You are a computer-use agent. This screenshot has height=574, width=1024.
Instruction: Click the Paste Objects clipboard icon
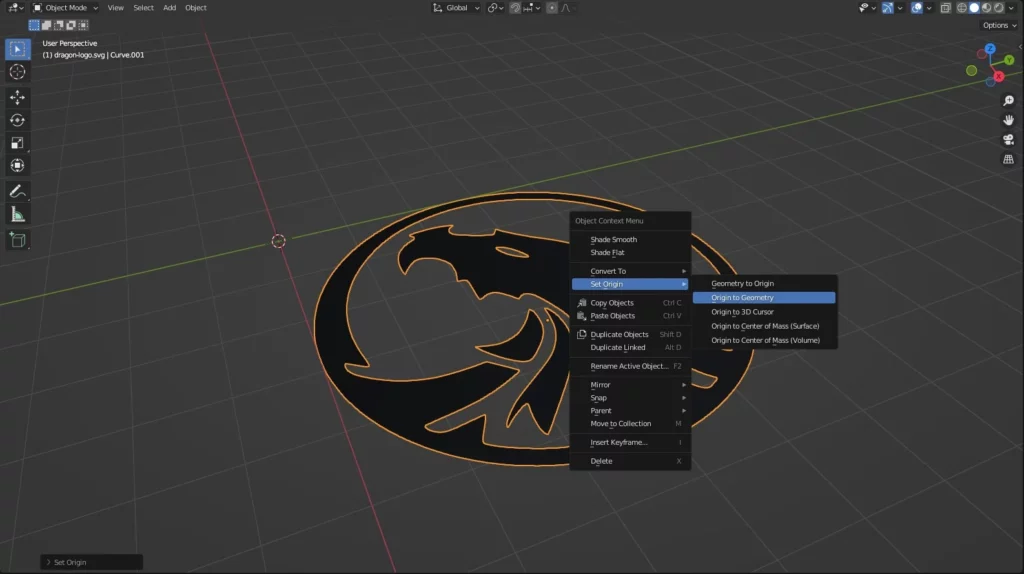(581, 315)
